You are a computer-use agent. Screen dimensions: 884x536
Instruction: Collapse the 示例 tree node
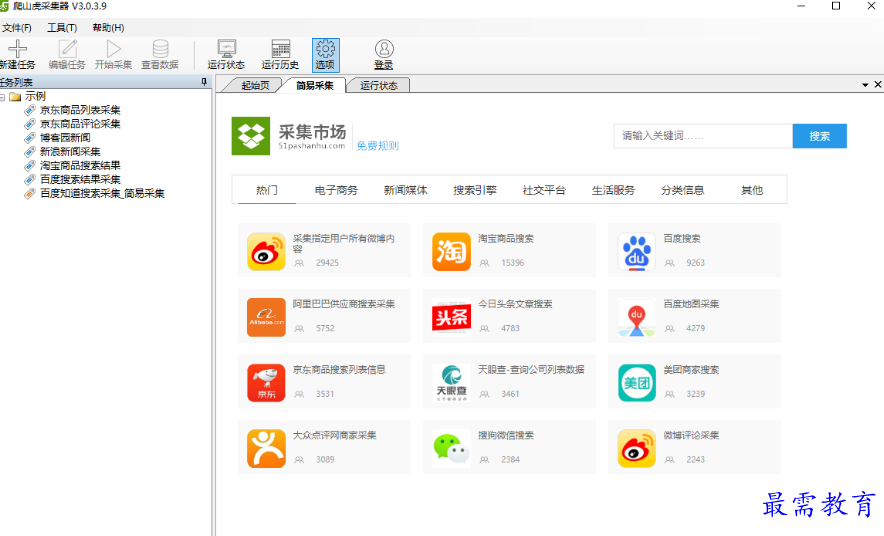pyautogui.click(x=3, y=97)
